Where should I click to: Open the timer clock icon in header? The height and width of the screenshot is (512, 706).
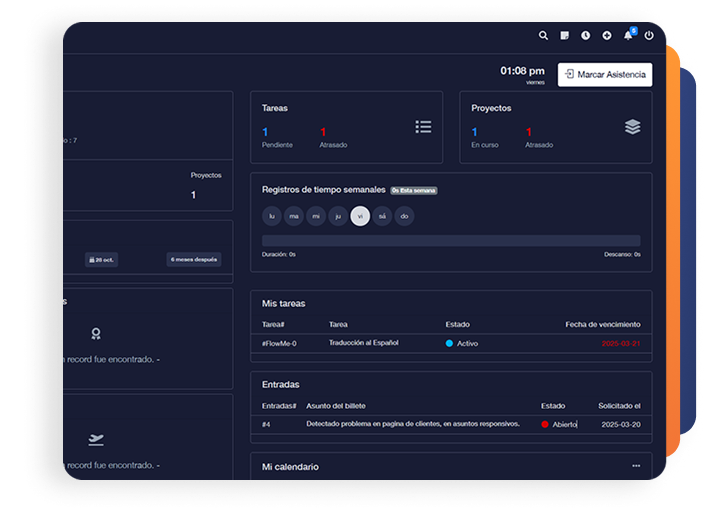pyautogui.click(x=585, y=36)
